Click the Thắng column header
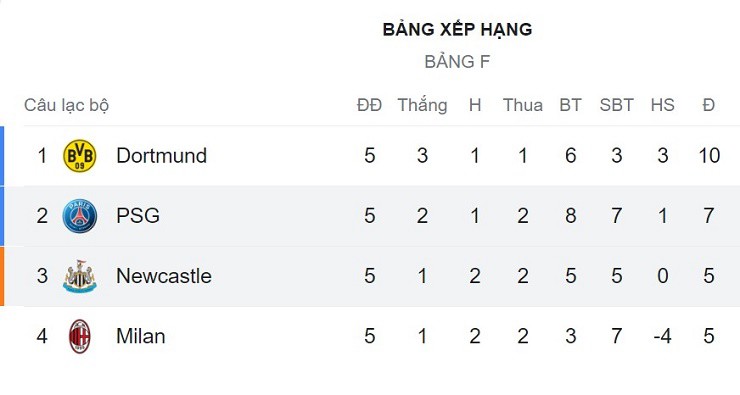The height and width of the screenshot is (395, 740). click(x=422, y=105)
